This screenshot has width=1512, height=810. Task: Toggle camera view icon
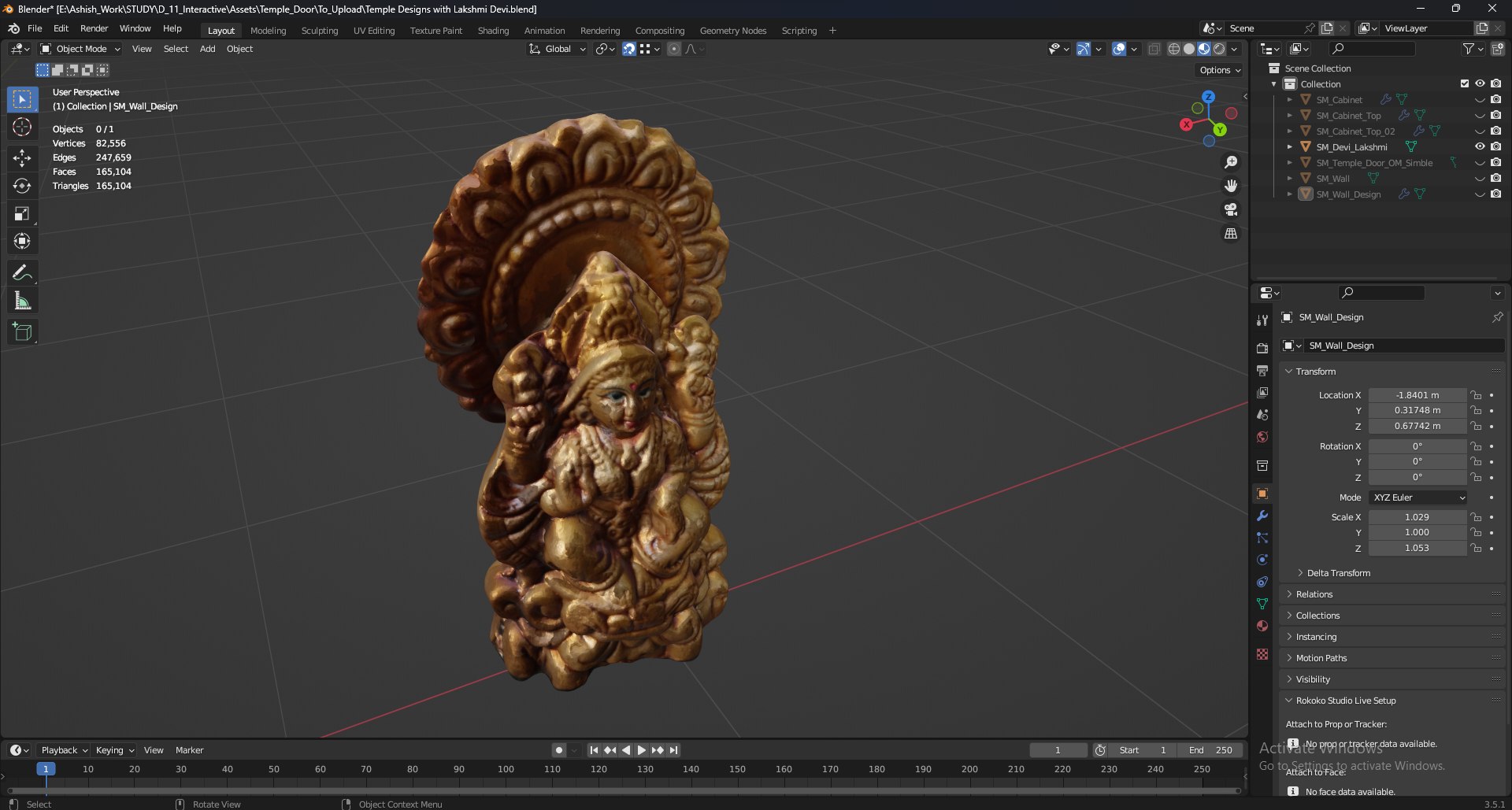click(x=1231, y=209)
